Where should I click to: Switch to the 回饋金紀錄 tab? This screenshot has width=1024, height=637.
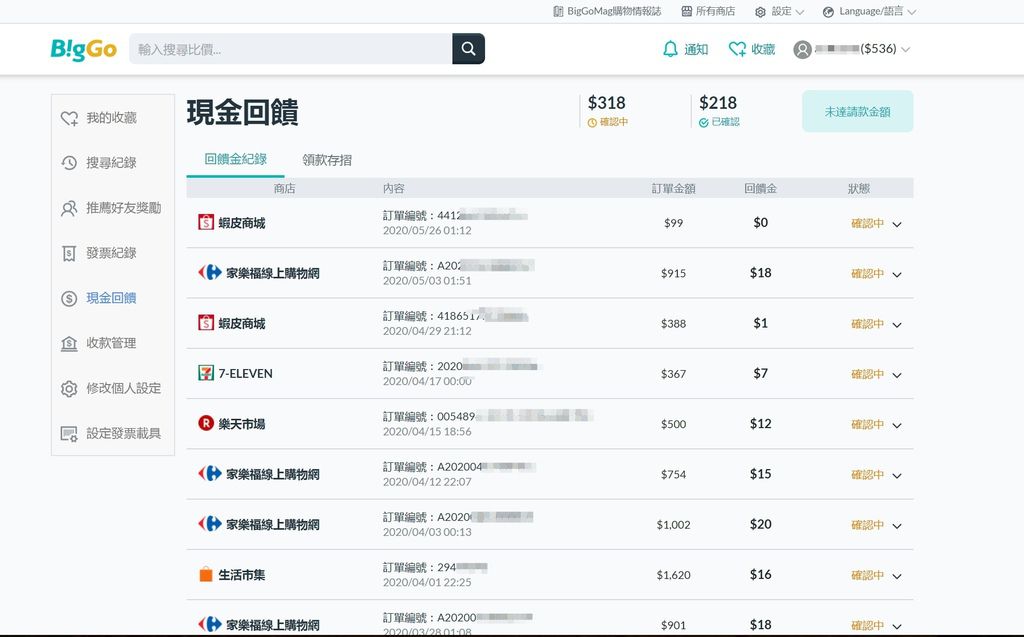pyautogui.click(x=235, y=159)
